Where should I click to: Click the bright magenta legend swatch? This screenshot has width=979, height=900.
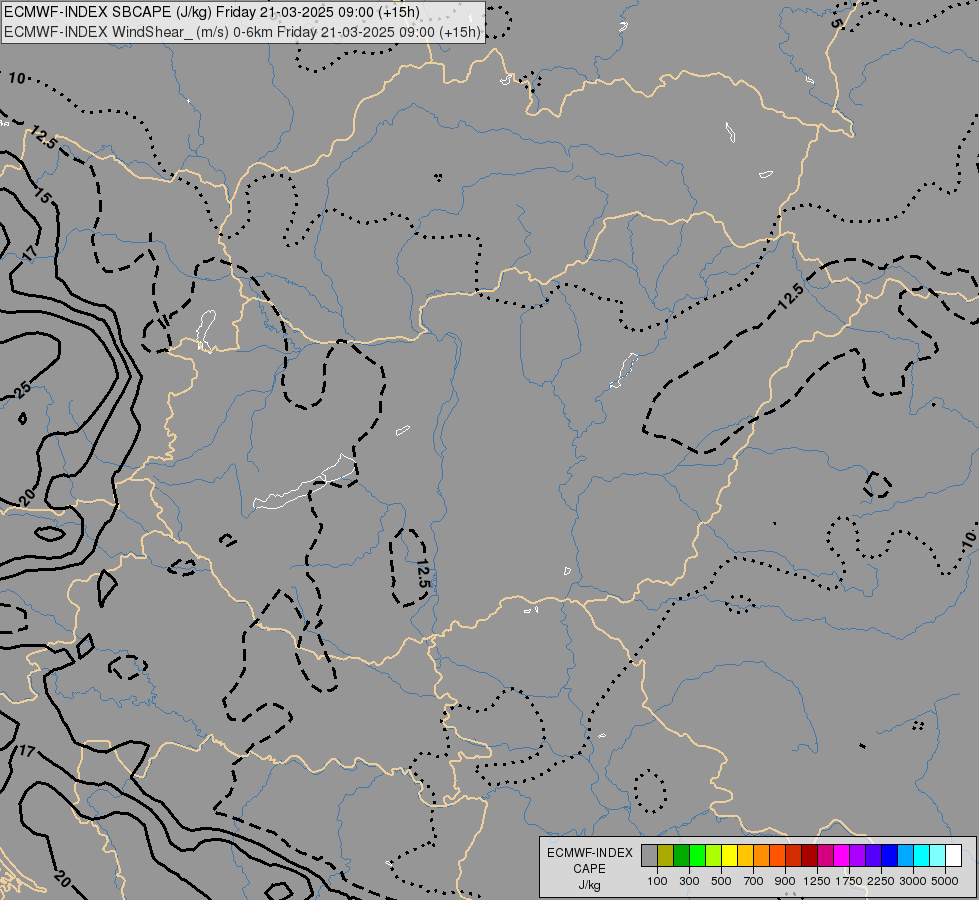coord(841,856)
